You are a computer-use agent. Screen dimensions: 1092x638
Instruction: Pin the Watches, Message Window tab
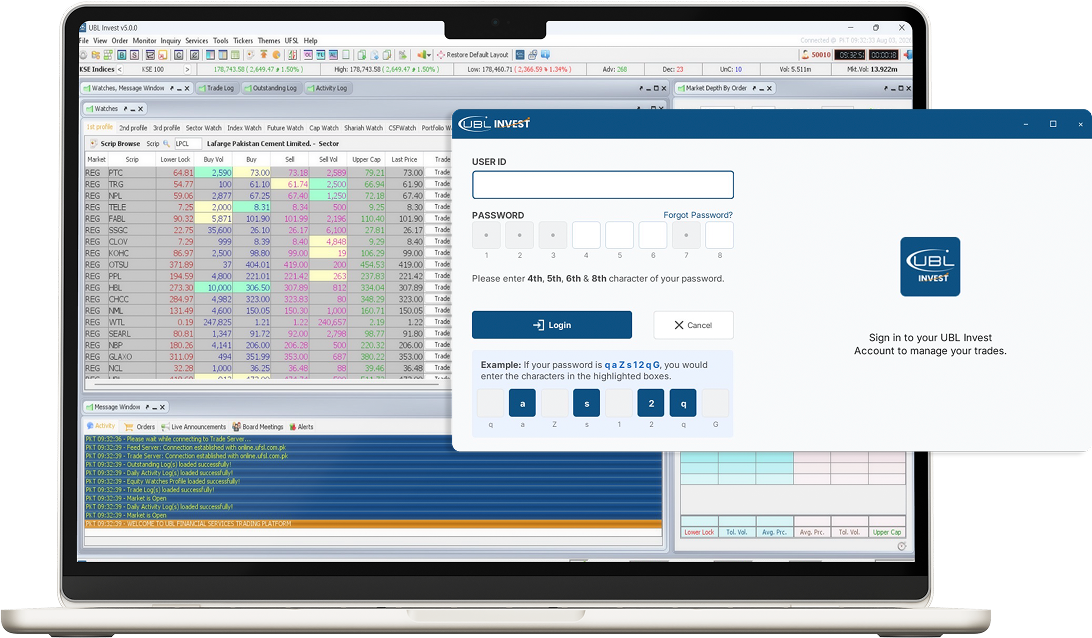171,88
